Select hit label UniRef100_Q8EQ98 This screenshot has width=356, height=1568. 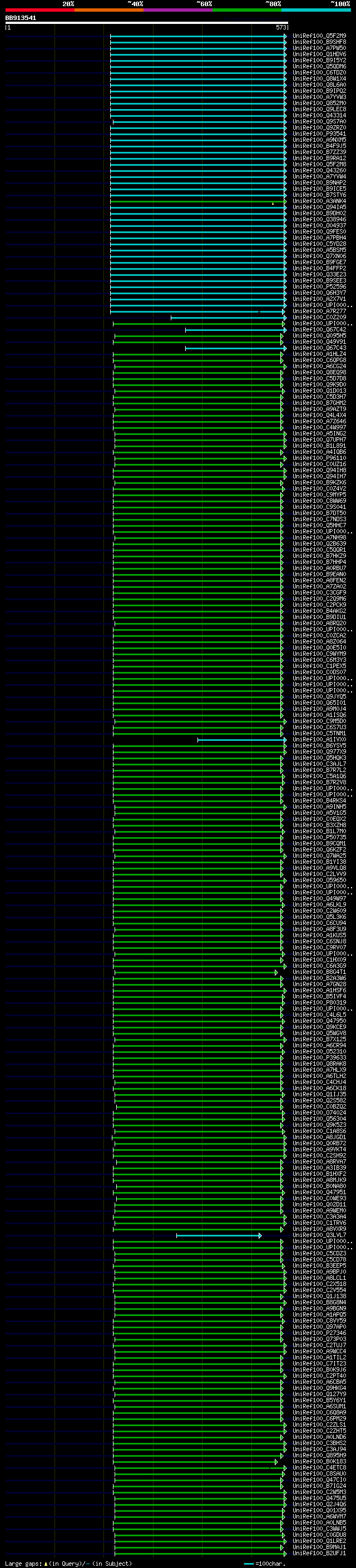click(319, 373)
